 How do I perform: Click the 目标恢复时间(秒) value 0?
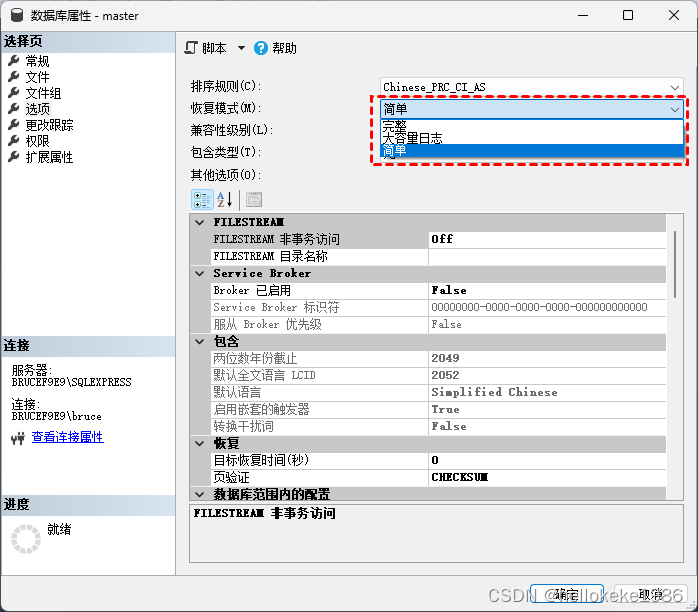pos(547,460)
